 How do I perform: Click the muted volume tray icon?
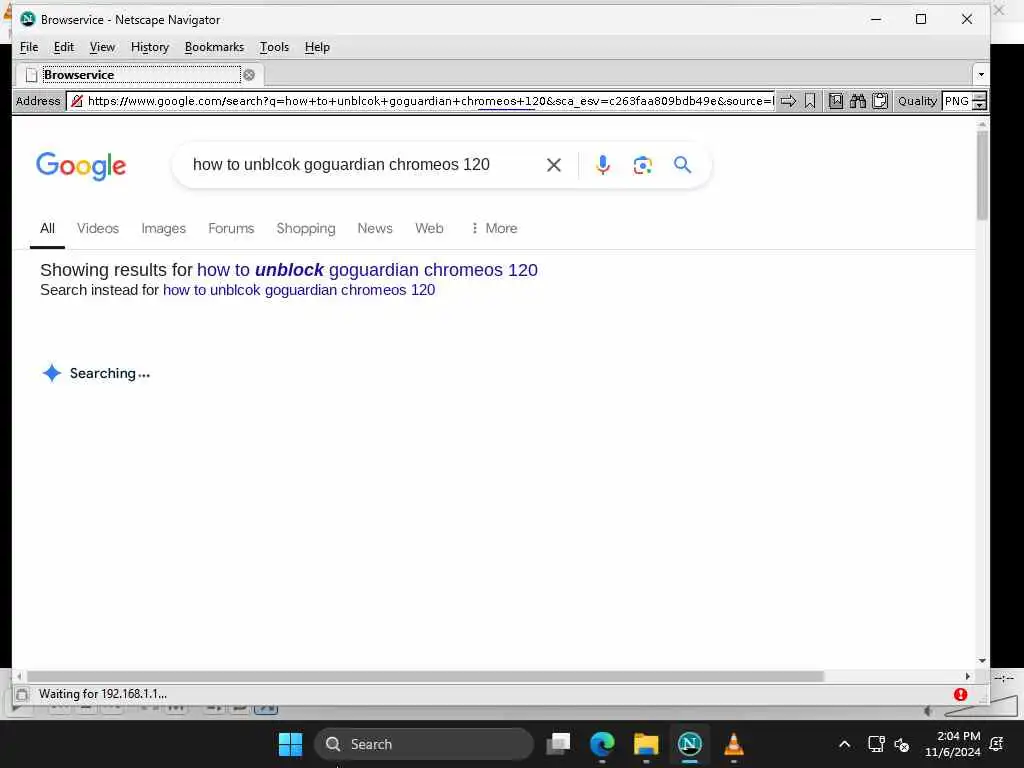pyautogui.click(x=902, y=744)
